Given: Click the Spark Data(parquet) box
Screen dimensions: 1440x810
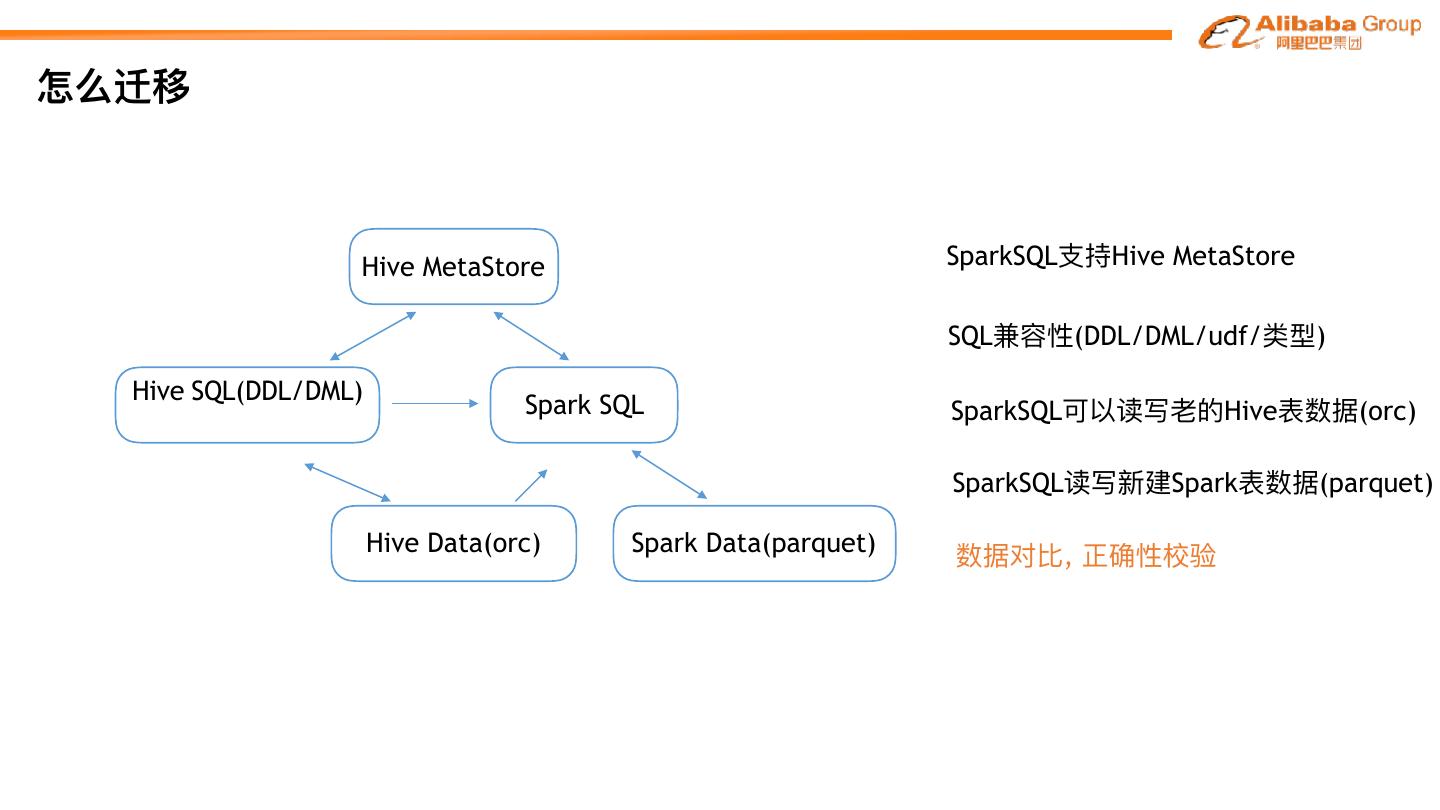Looking at the screenshot, I should tap(754, 543).
